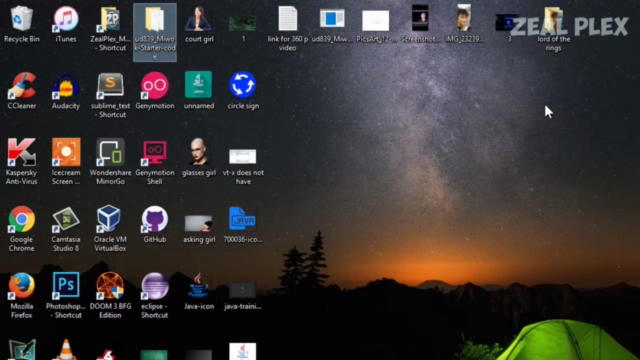Screen dimensions: 640x360
Task: Select the sublime_text Shortcut icon
Action: [x=110, y=86]
